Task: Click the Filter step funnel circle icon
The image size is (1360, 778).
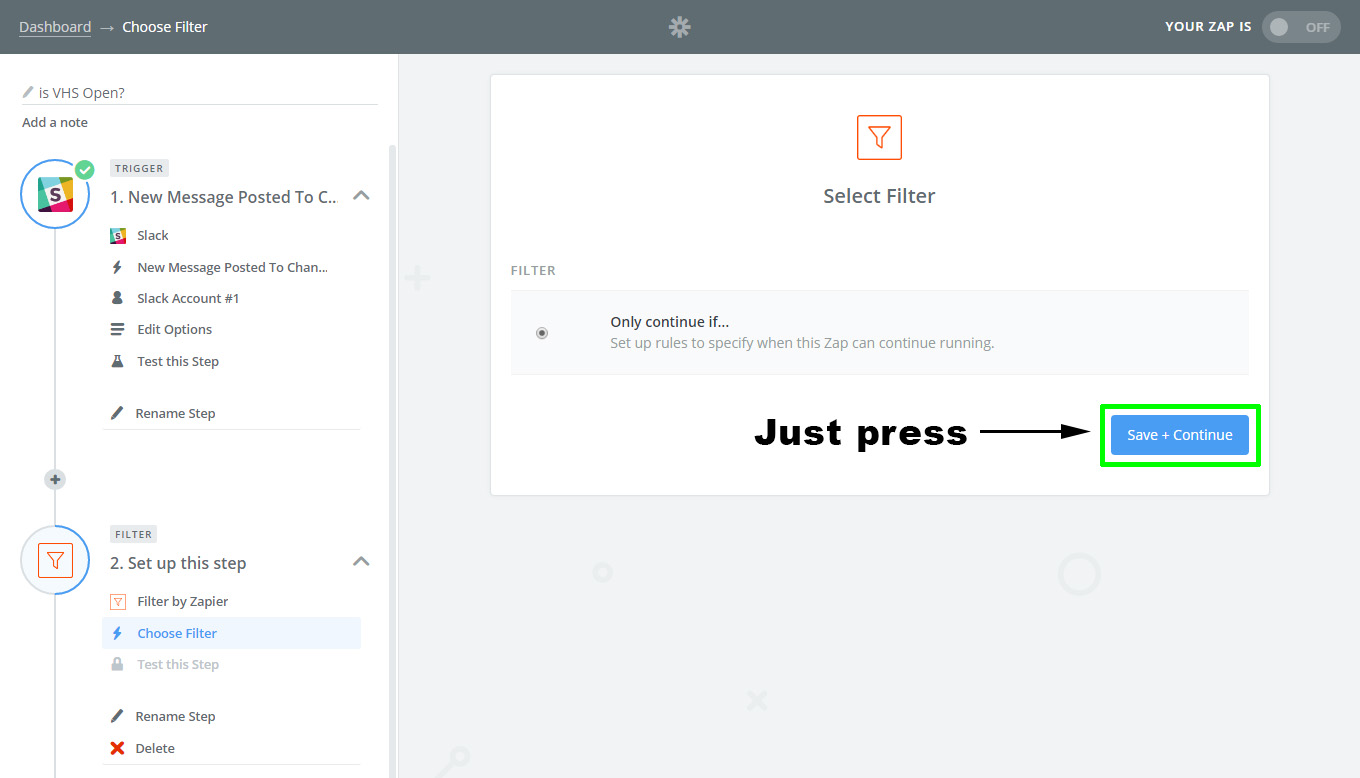Action: tap(56, 561)
